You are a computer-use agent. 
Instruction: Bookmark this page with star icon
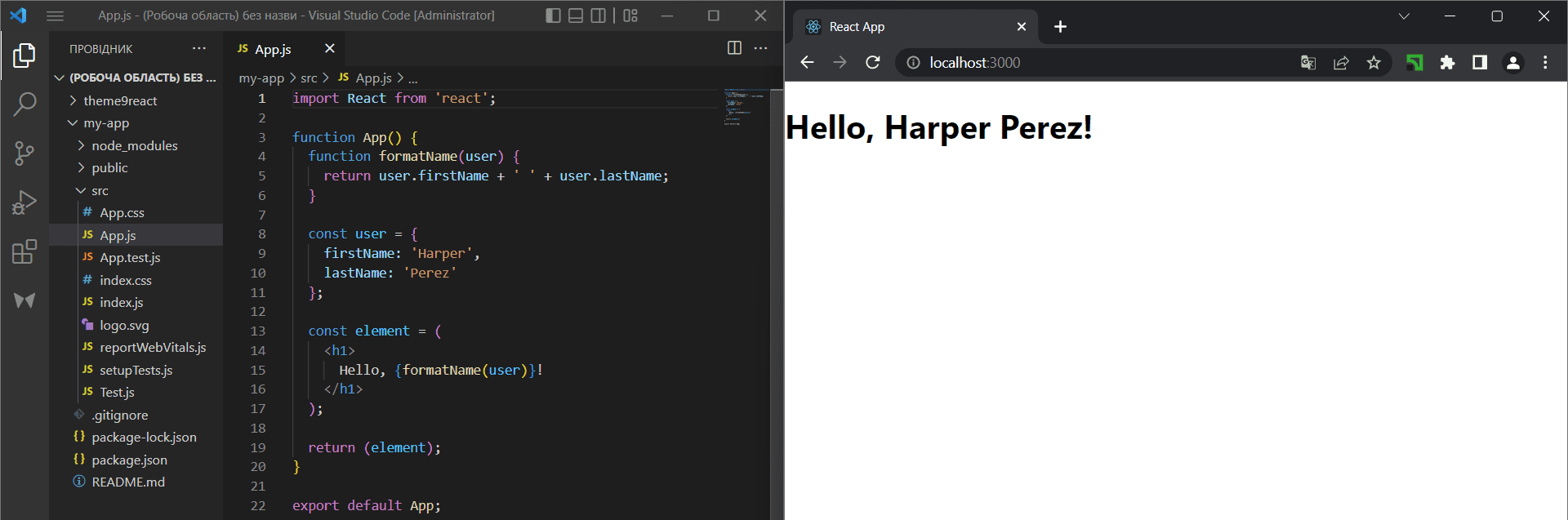pos(1374,63)
